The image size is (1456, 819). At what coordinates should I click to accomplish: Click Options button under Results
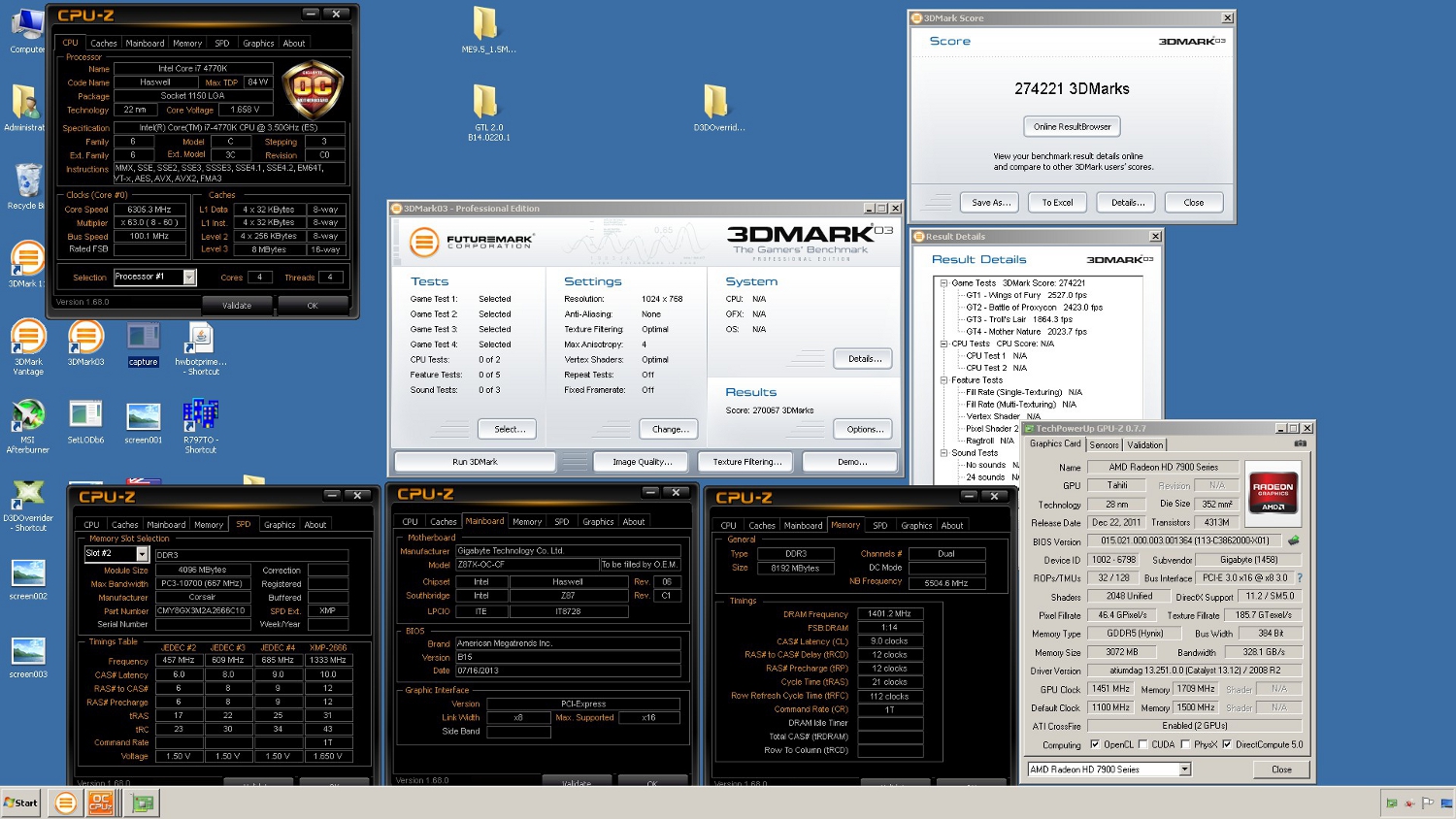pos(863,429)
